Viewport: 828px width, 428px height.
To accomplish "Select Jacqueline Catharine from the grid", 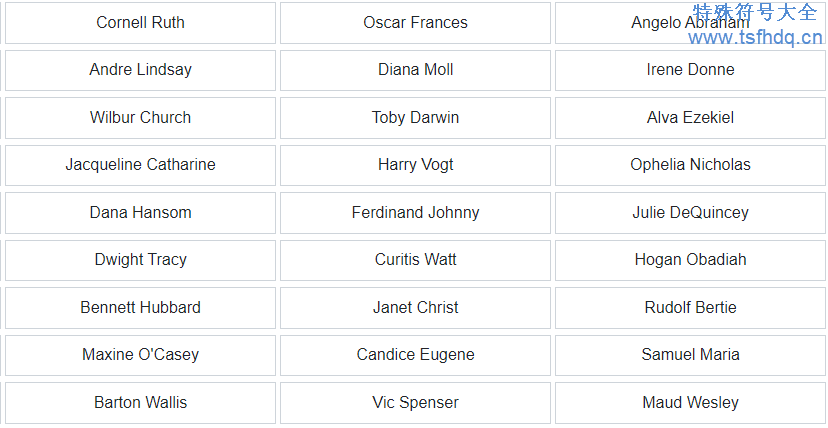I will (140, 165).
